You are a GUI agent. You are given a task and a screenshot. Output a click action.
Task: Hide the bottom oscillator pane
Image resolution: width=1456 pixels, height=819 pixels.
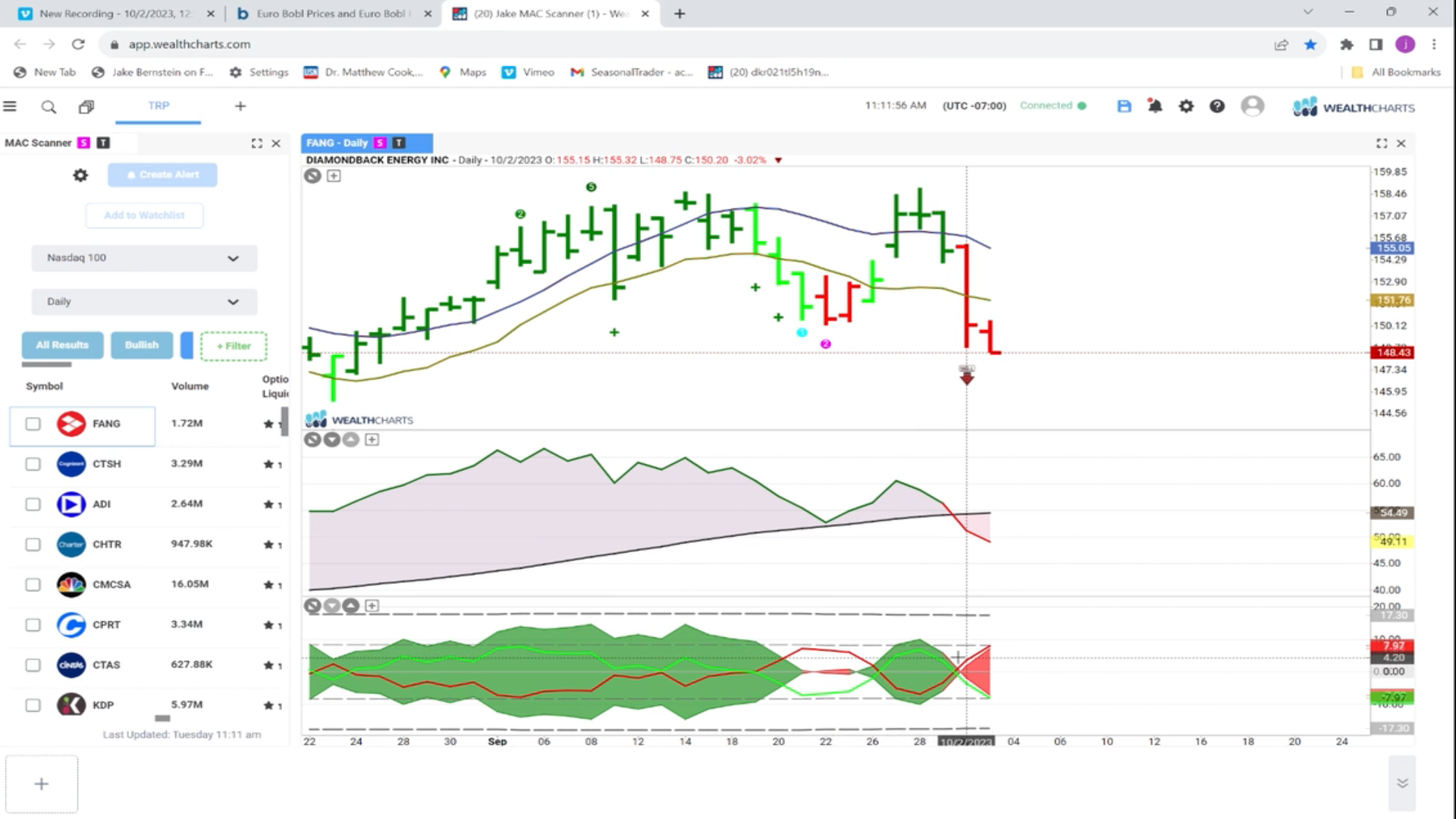click(x=312, y=606)
